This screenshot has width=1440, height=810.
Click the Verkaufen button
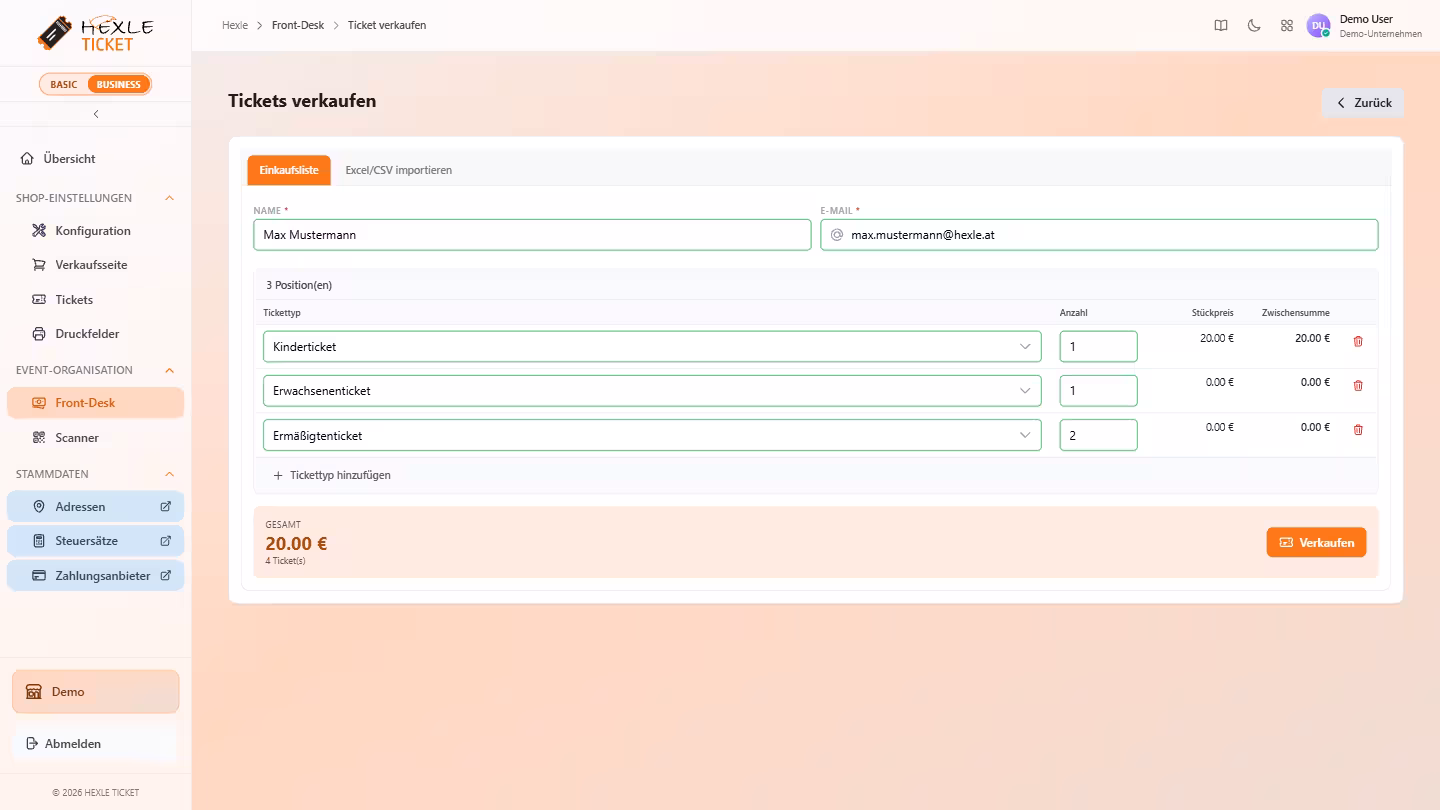pyautogui.click(x=1316, y=542)
